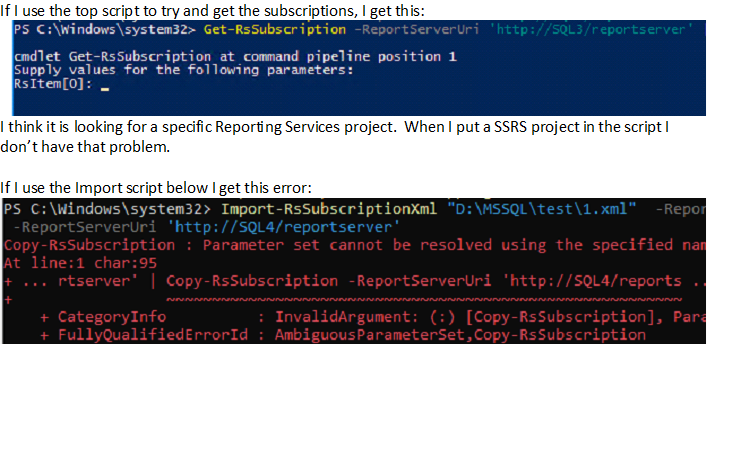
Task: Click the yellow Get-RsSubscription command in the blue console
Action: 275,29
